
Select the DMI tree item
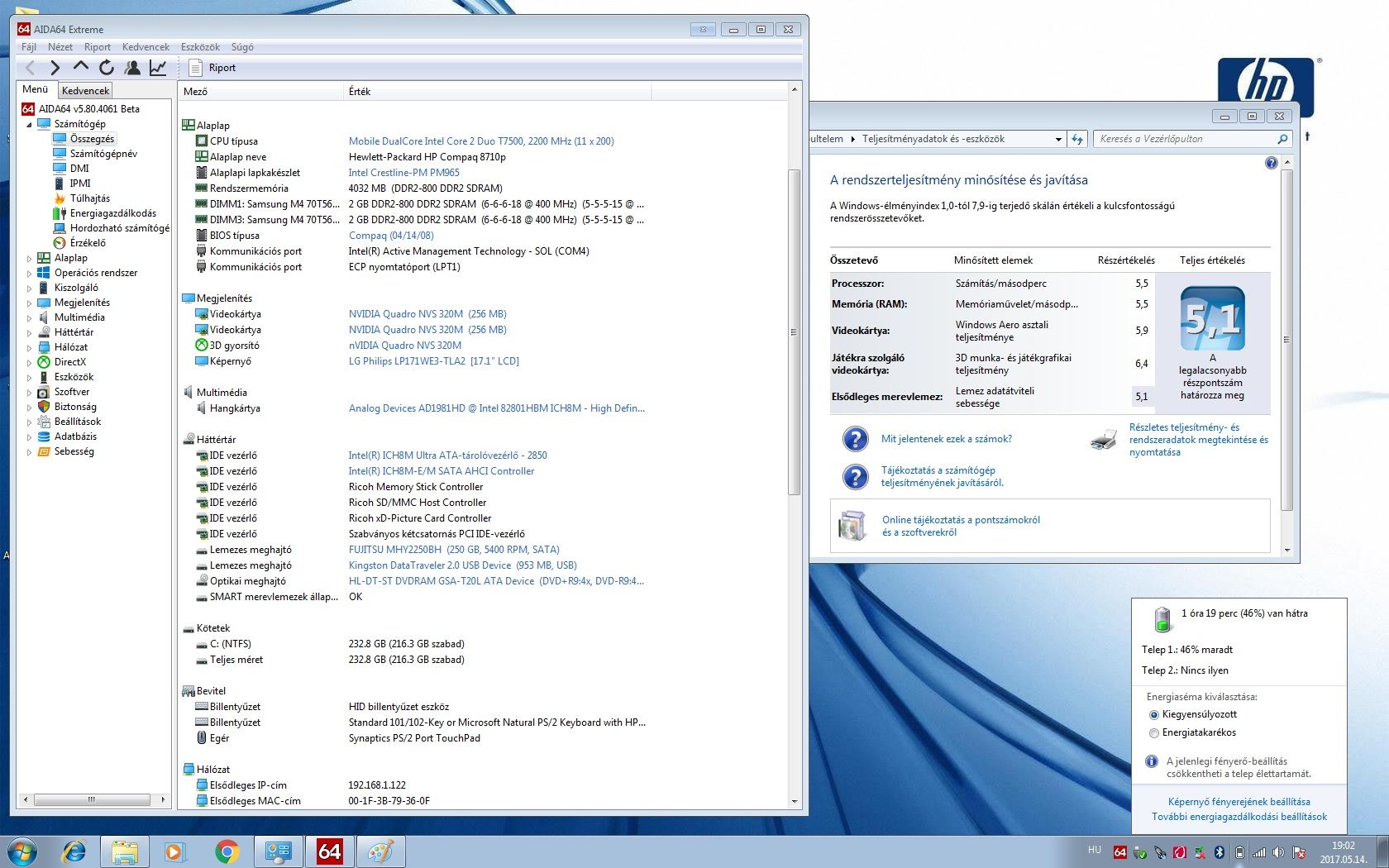[x=79, y=169]
